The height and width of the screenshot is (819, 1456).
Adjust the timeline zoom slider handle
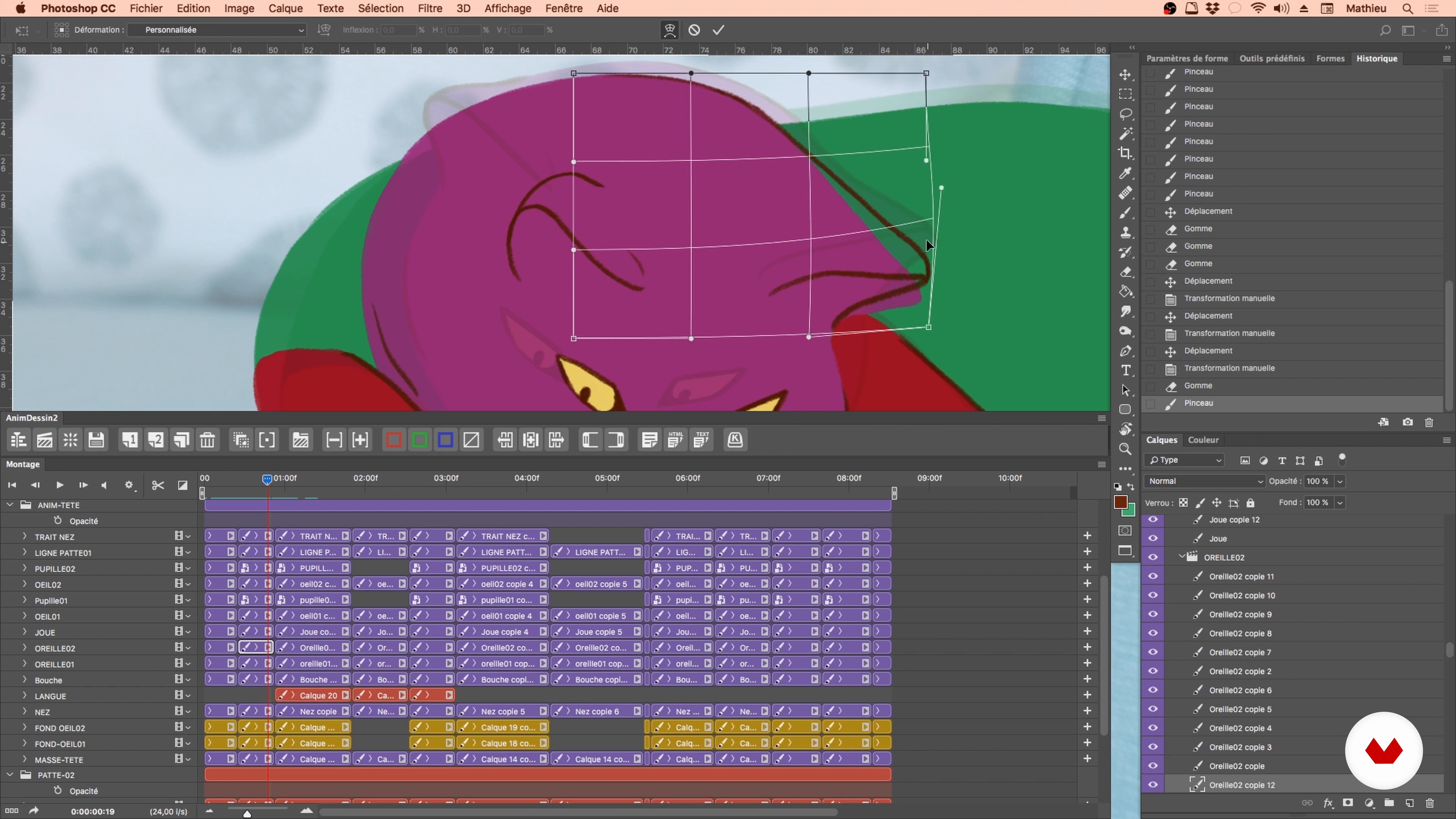[246, 814]
